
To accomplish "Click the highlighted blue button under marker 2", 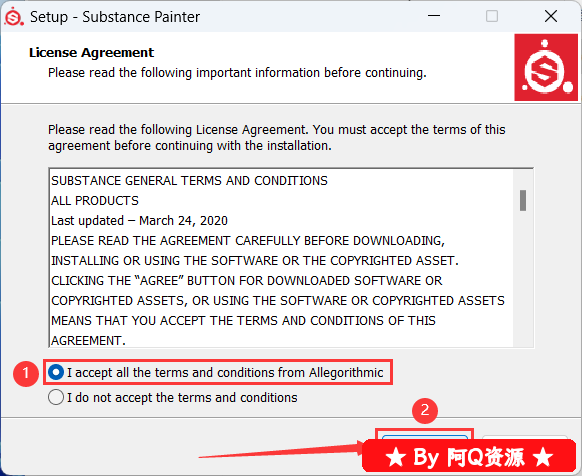I will pyautogui.click(x=425, y=437).
